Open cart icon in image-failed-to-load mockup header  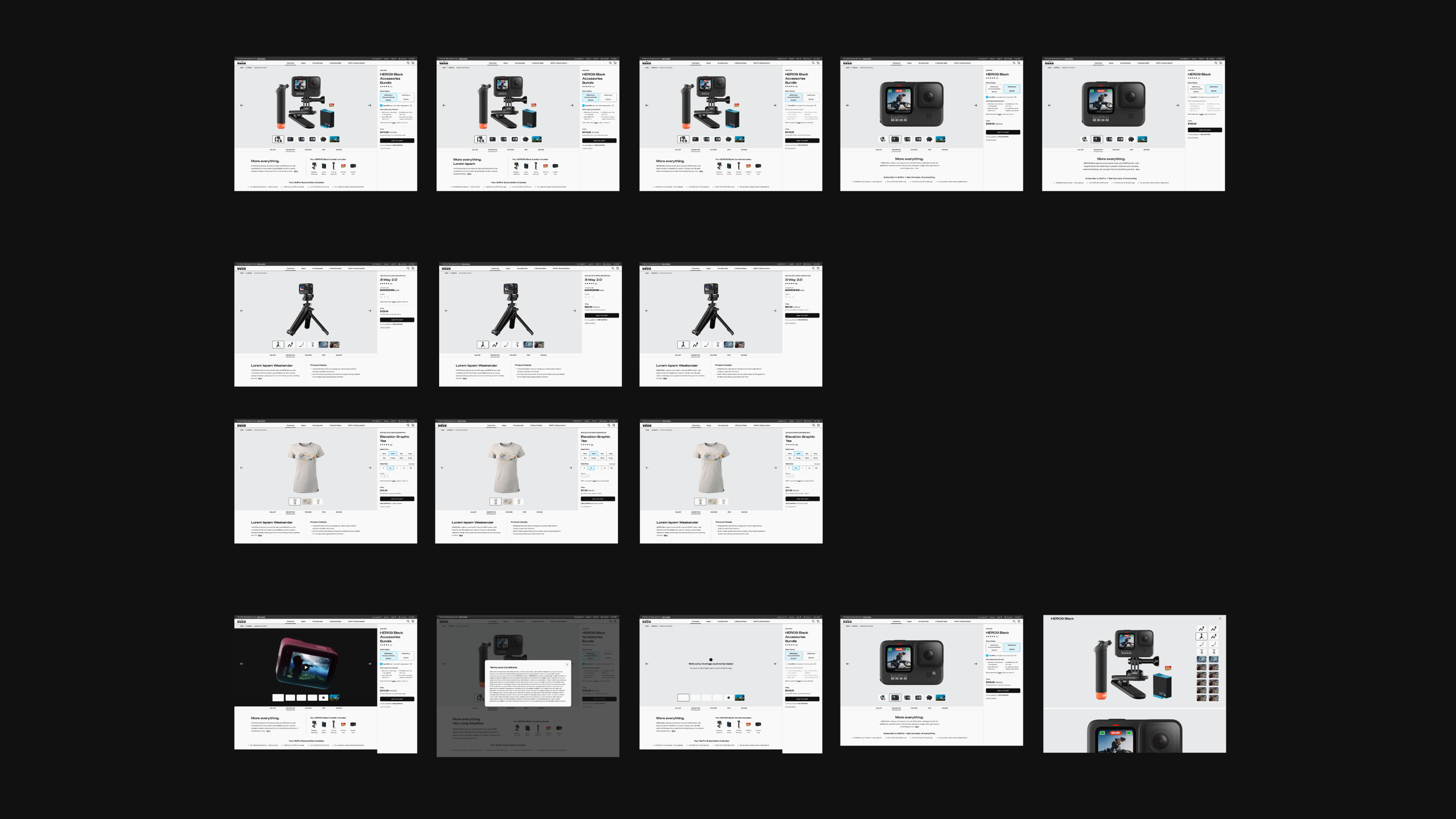pos(818,621)
